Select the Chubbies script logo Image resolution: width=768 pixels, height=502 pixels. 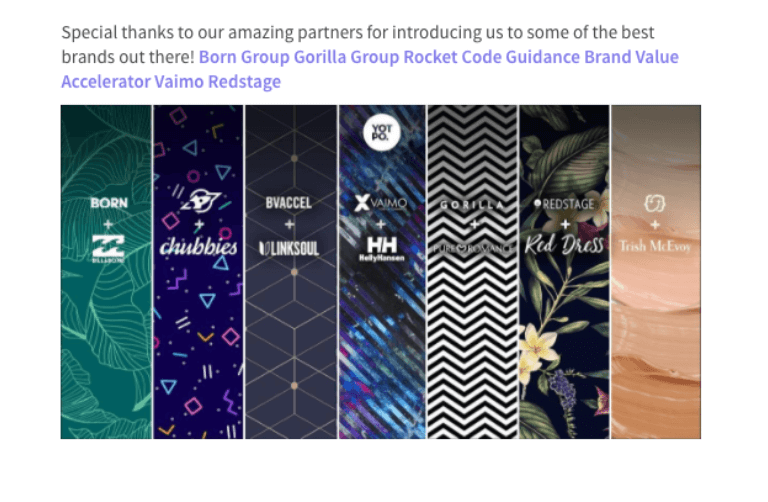click(x=198, y=247)
